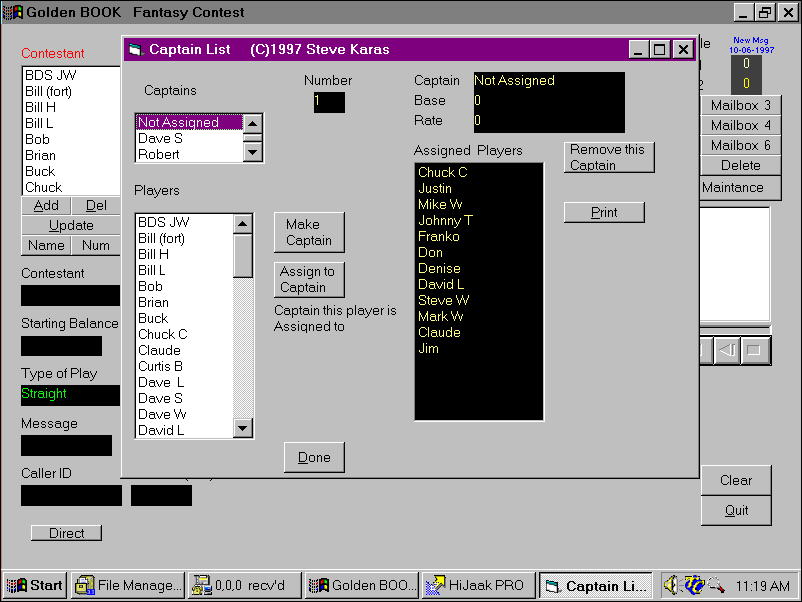Click the Message field

(66, 445)
